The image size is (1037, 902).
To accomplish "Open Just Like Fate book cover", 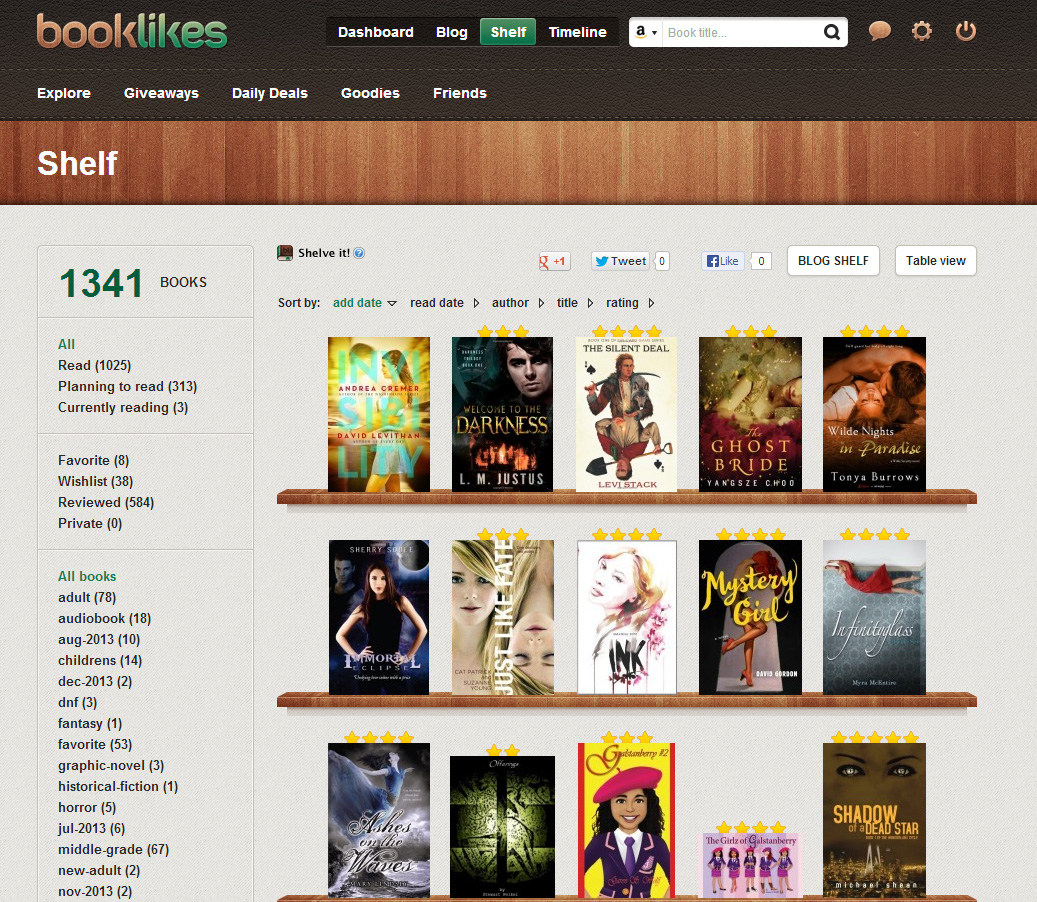I will coord(503,617).
